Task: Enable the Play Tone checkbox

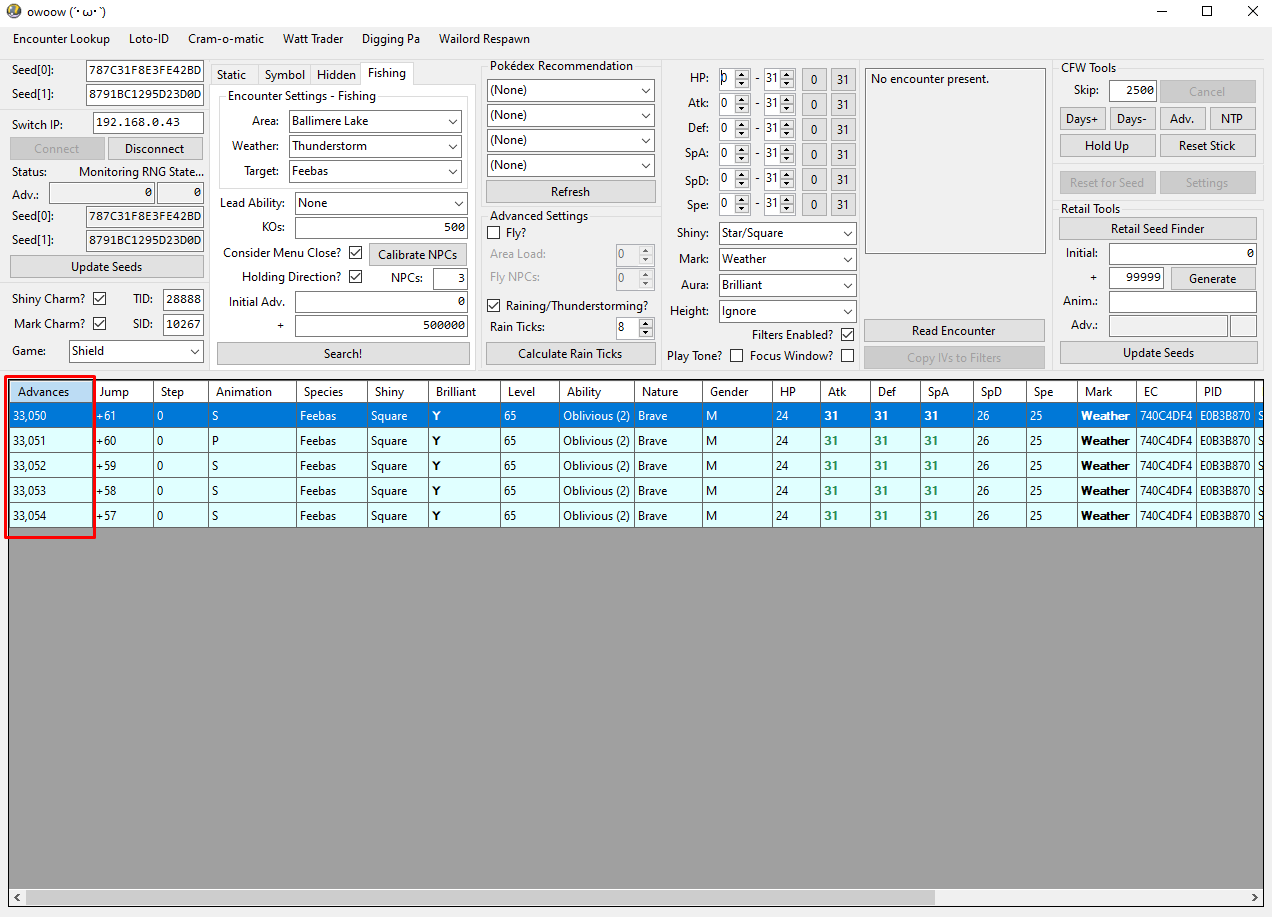Action: [x=736, y=356]
